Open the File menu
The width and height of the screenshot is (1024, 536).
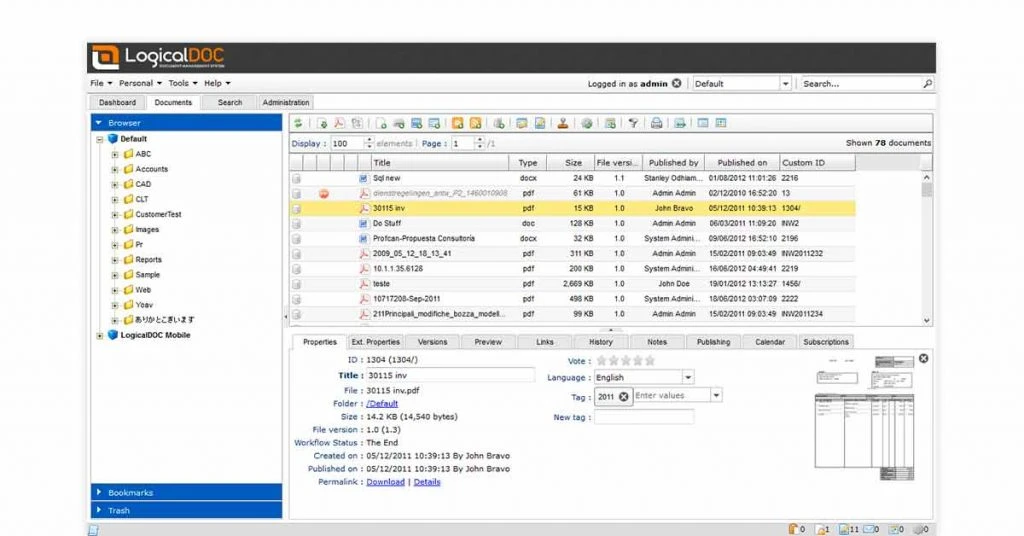coord(101,84)
